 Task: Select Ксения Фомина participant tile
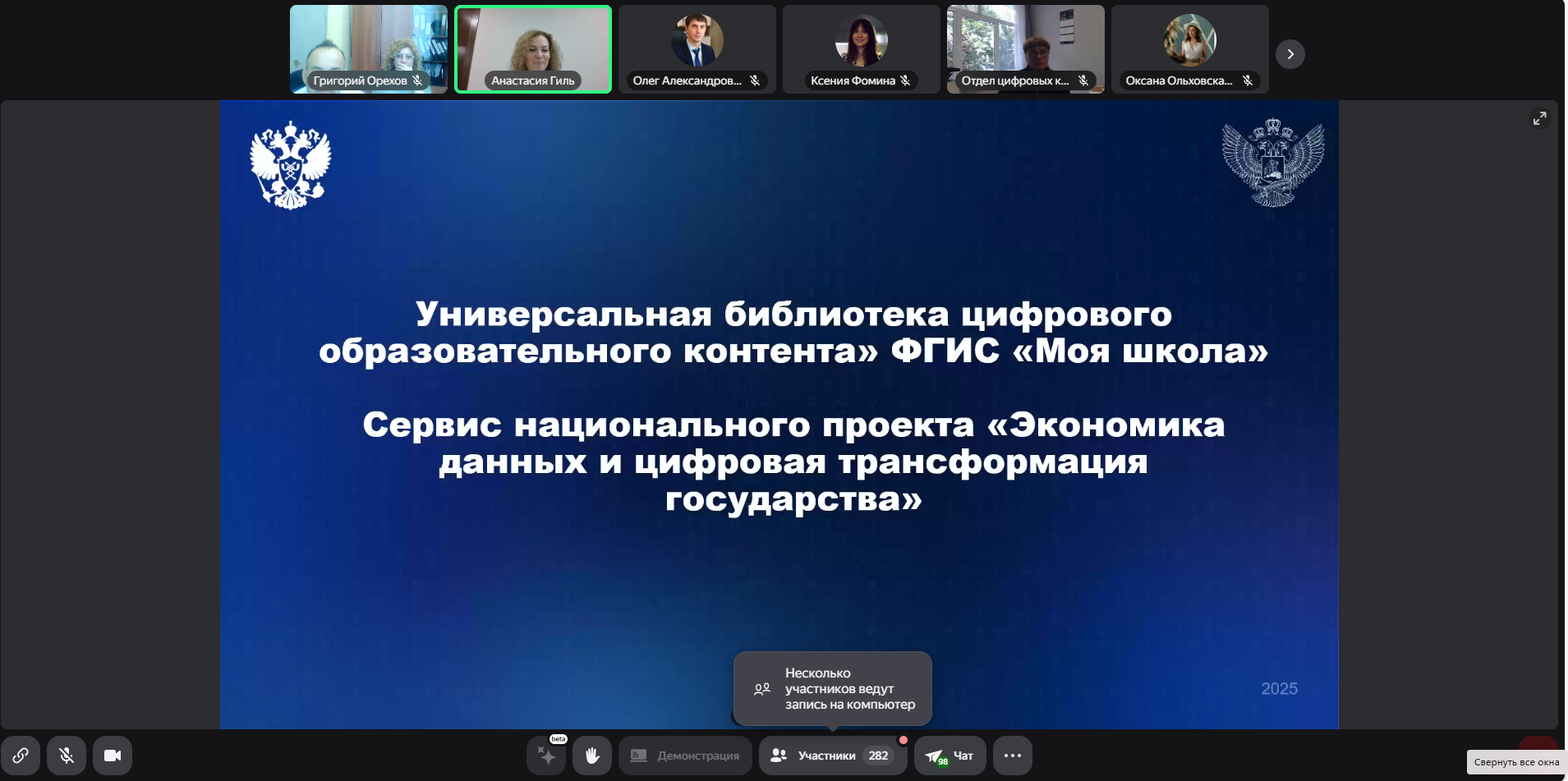(862, 49)
